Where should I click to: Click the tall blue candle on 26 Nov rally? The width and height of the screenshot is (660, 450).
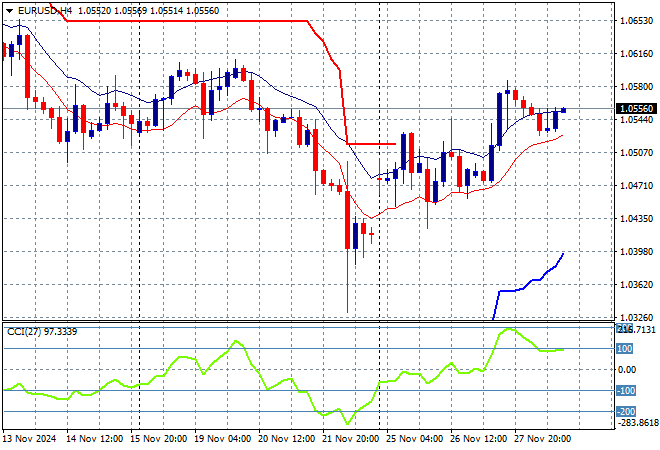point(500,119)
